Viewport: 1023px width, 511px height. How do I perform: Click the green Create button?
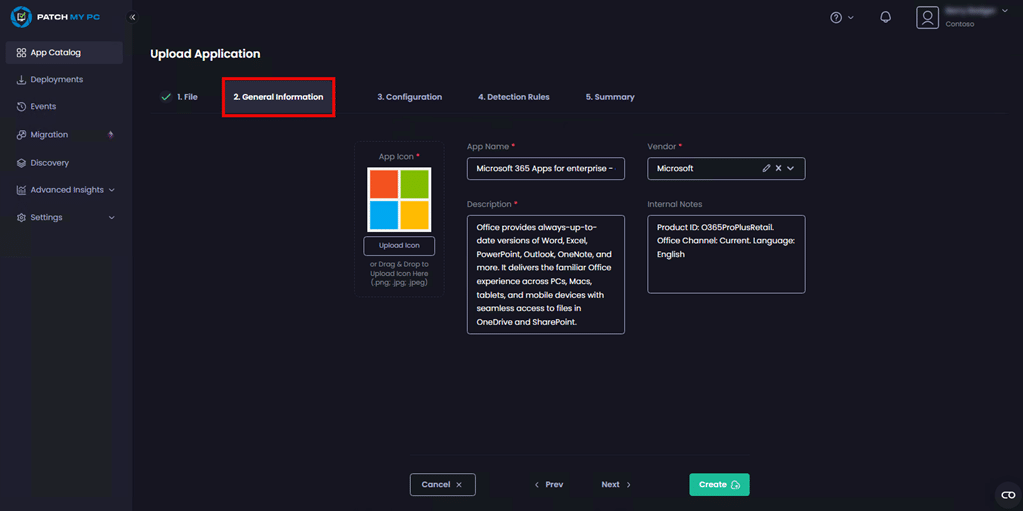pos(719,484)
